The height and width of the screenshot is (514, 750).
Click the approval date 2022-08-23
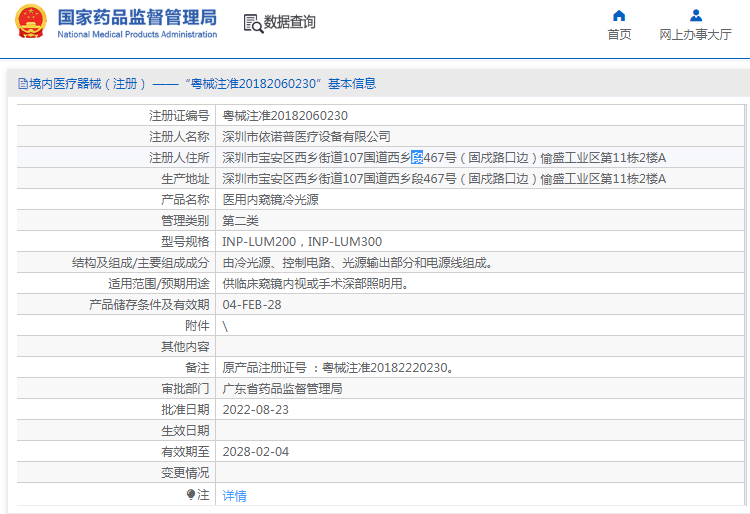pyautogui.click(x=255, y=409)
